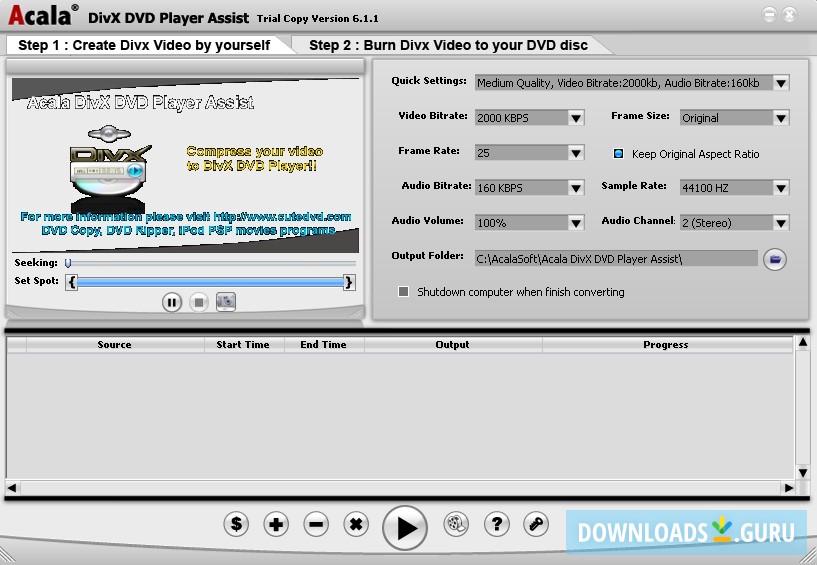
Task: Click the Set Spot range bar
Action: point(211,282)
